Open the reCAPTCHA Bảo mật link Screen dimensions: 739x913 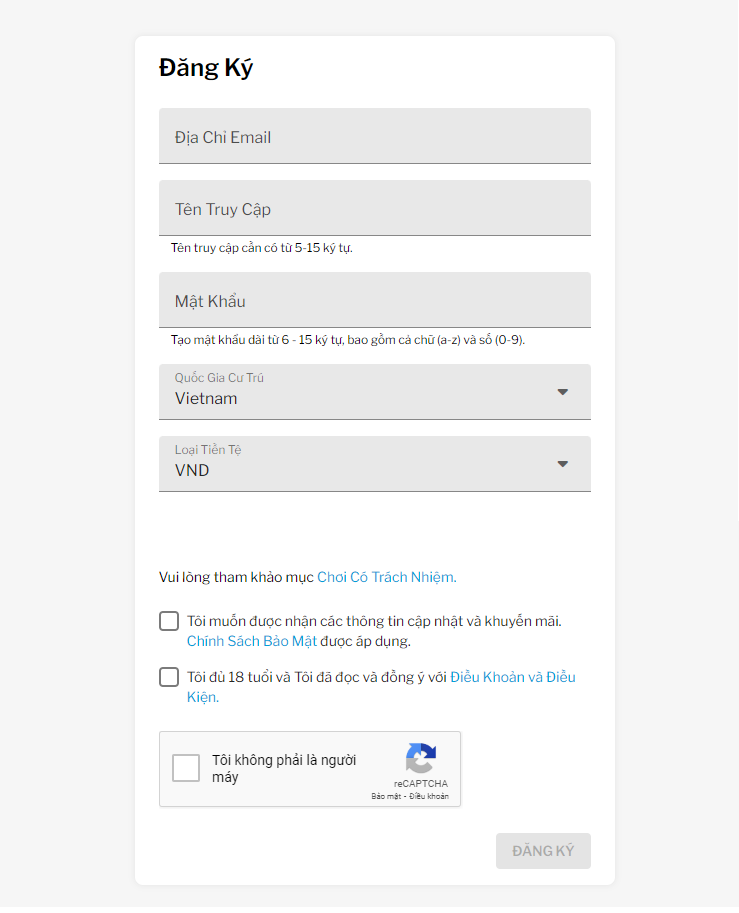tap(386, 796)
